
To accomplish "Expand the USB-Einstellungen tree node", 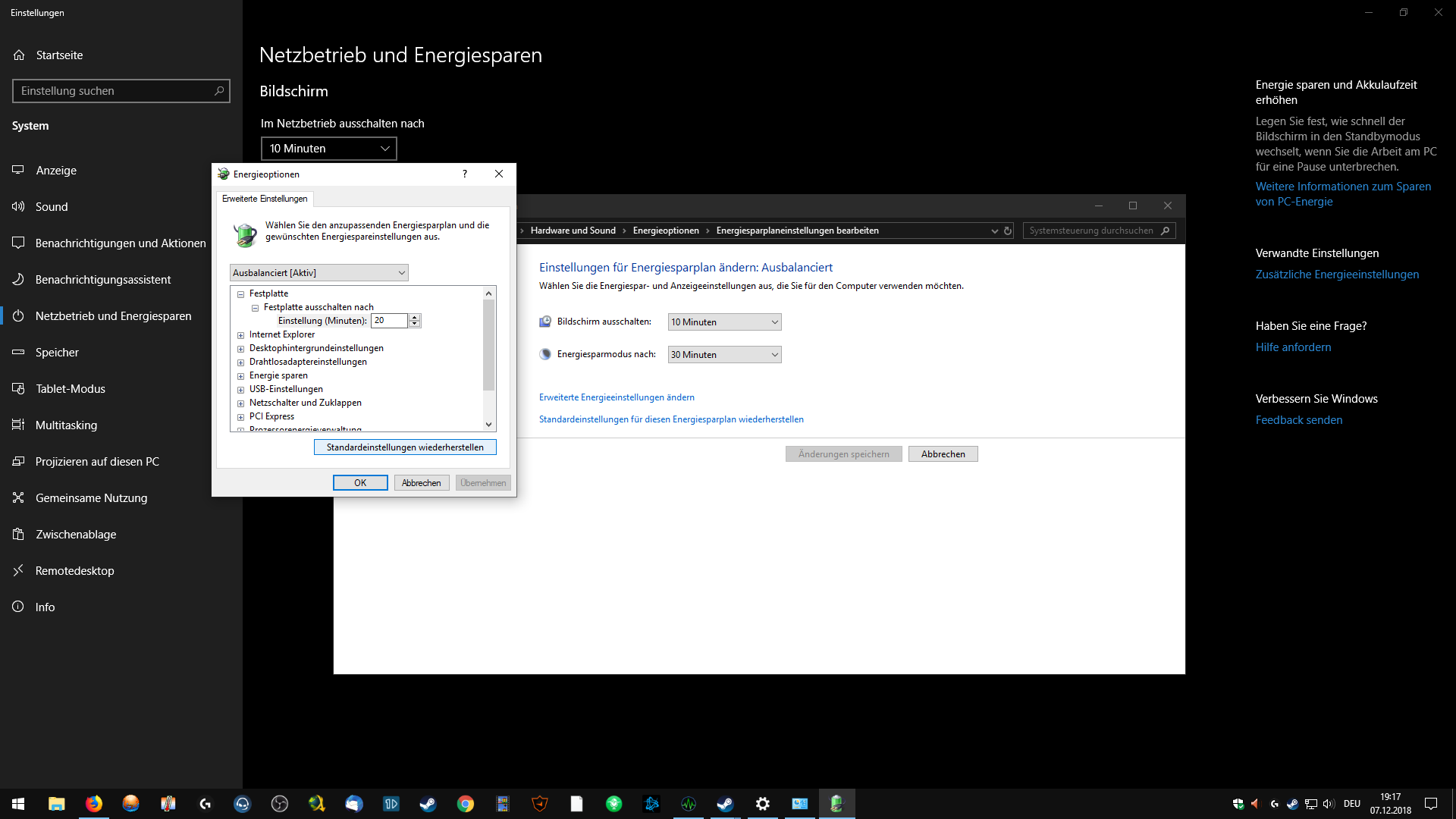I will [x=240, y=390].
